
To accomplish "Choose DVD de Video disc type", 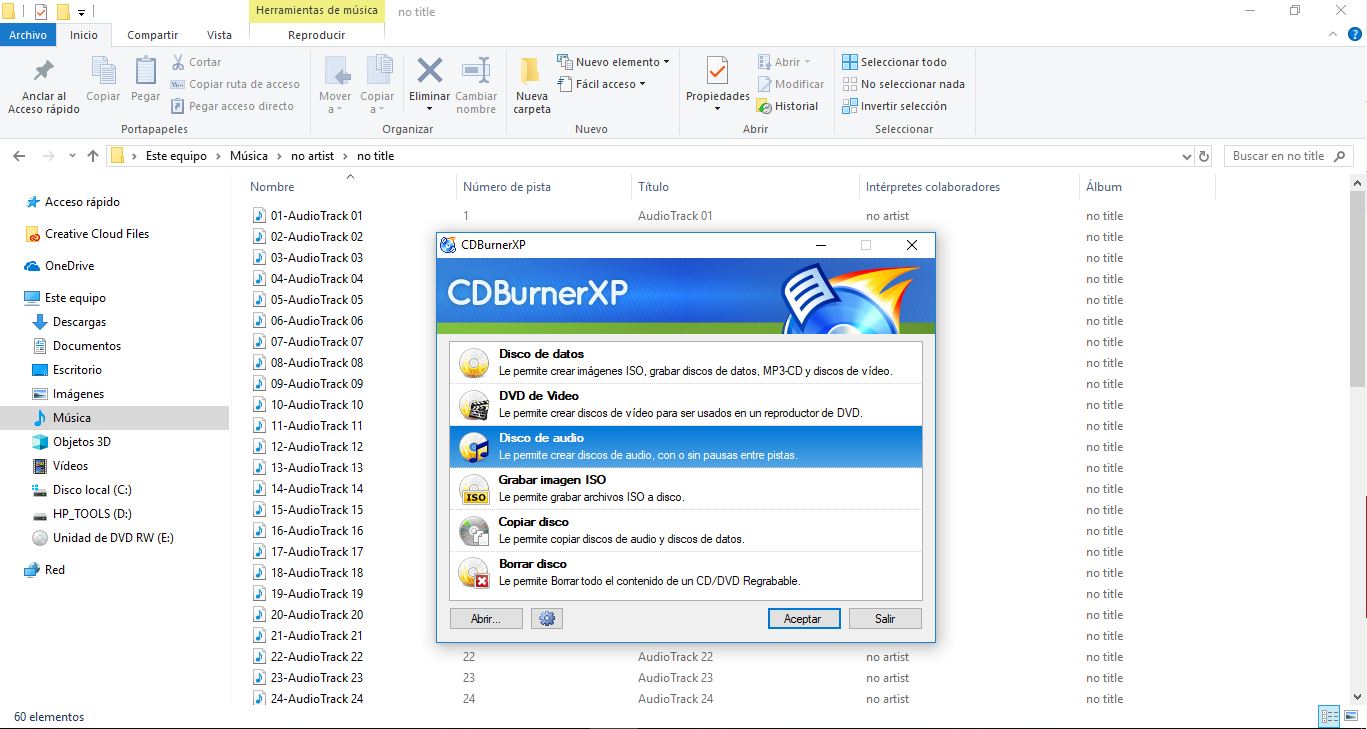I will point(685,404).
